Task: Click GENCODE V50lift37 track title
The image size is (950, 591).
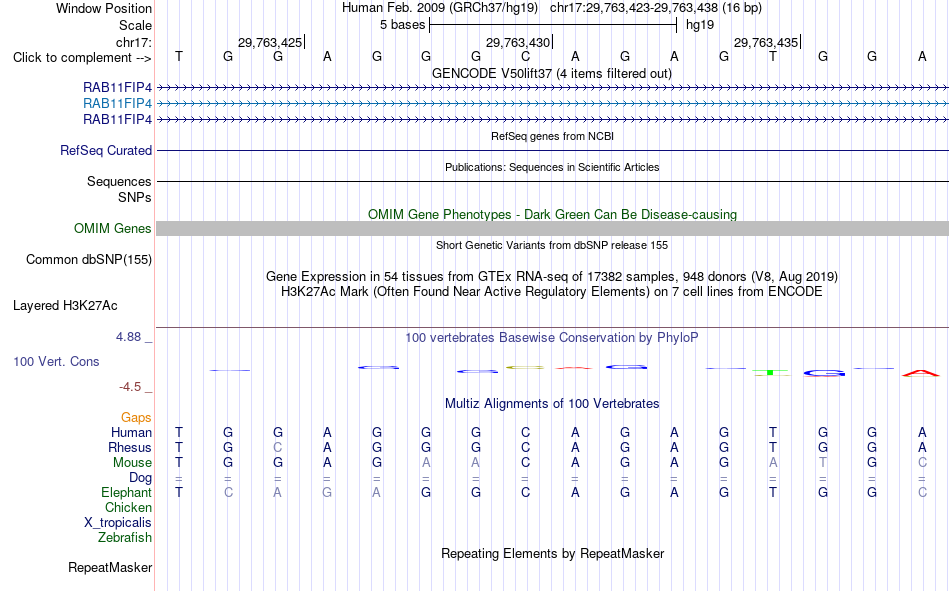Action: click(552, 73)
